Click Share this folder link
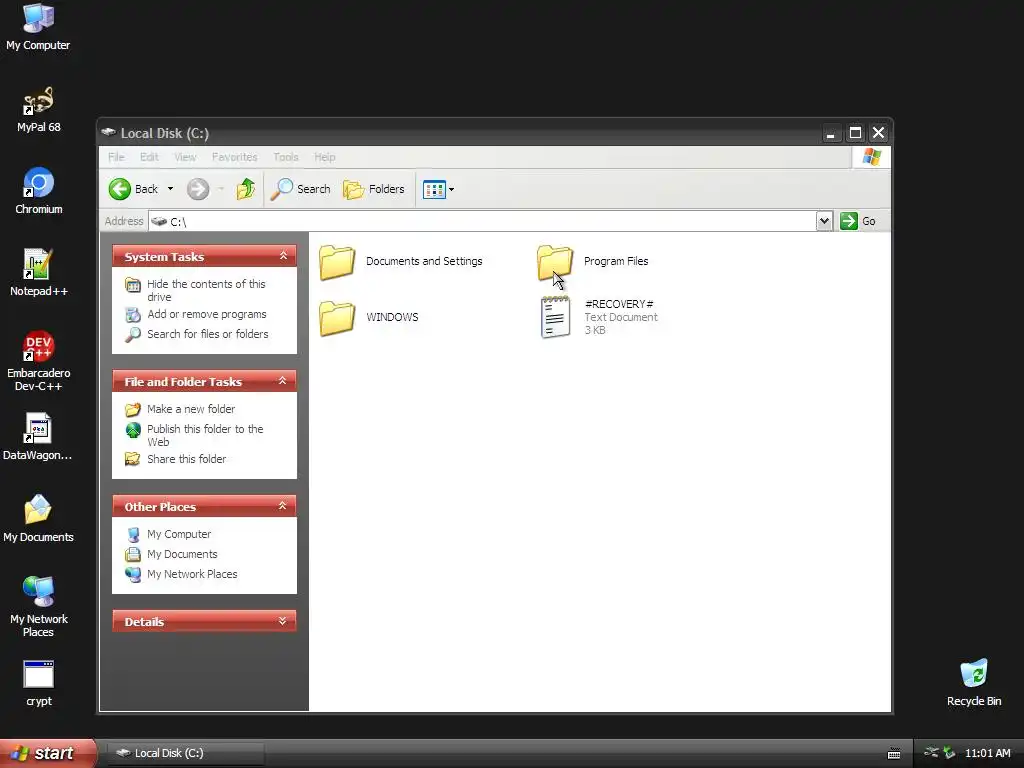Image resolution: width=1024 pixels, height=768 pixels. click(186, 459)
